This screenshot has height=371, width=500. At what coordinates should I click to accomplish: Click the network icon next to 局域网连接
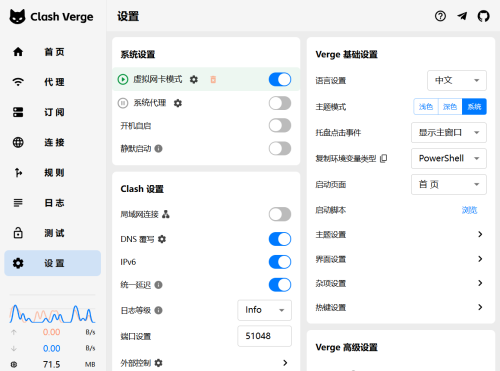(166, 214)
